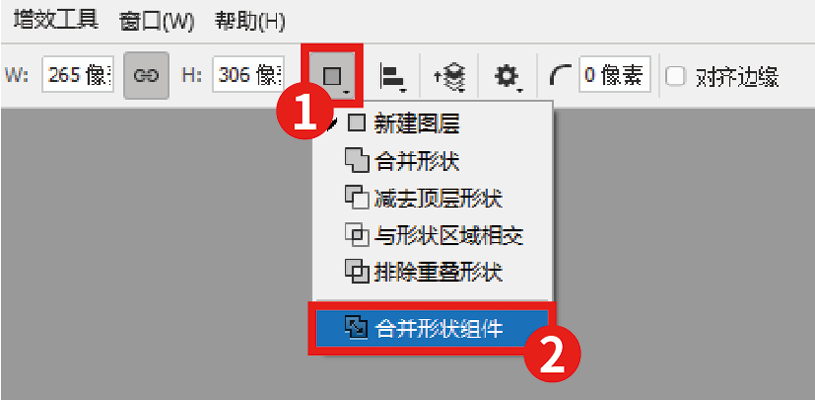Open the 帮助(H) menu
This screenshot has height=401, width=815.
pyautogui.click(x=249, y=22)
